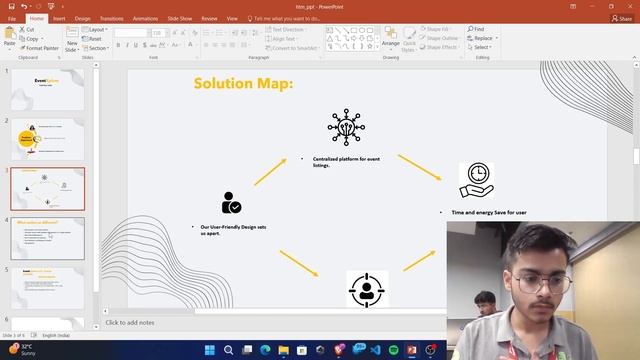This screenshot has width=640, height=360.
Task: Switch to the Insert tab
Action: tap(59, 19)
